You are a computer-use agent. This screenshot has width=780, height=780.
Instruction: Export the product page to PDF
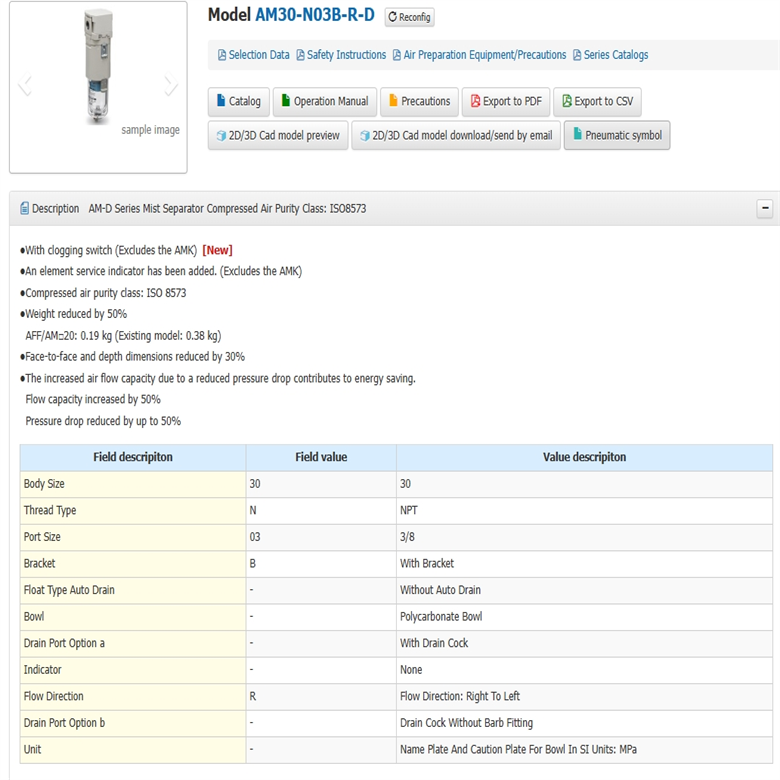point(506,101)
